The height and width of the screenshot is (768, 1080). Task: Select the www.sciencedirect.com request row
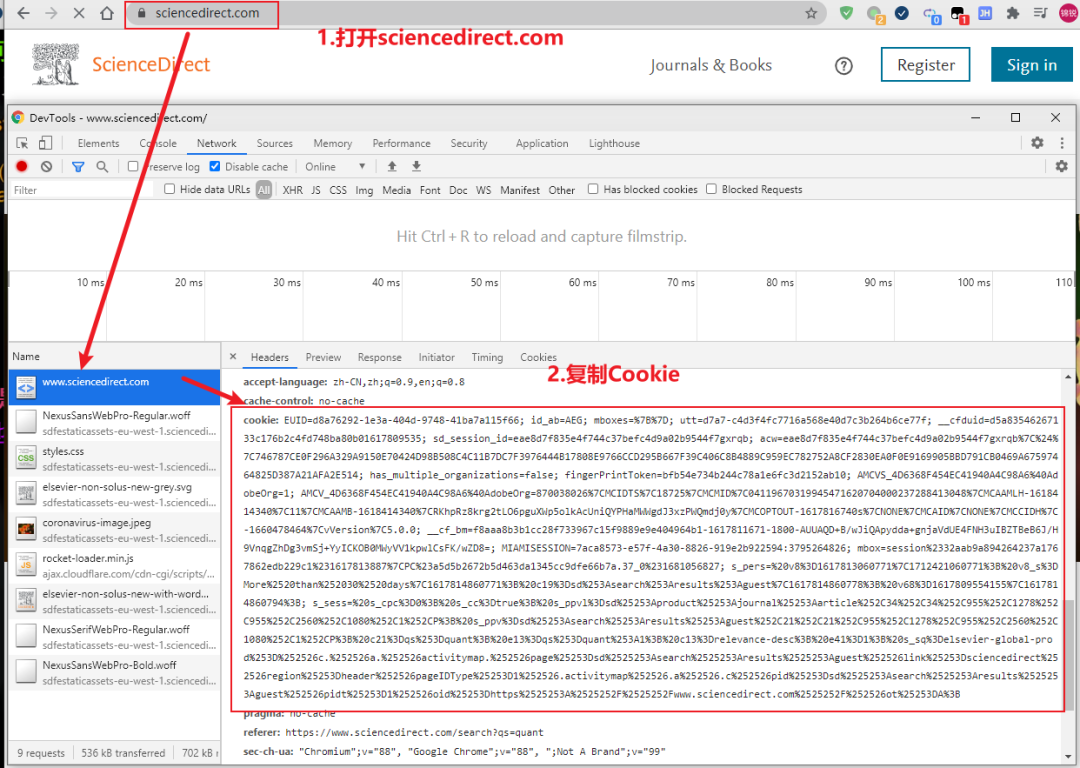tap(114, 387)
